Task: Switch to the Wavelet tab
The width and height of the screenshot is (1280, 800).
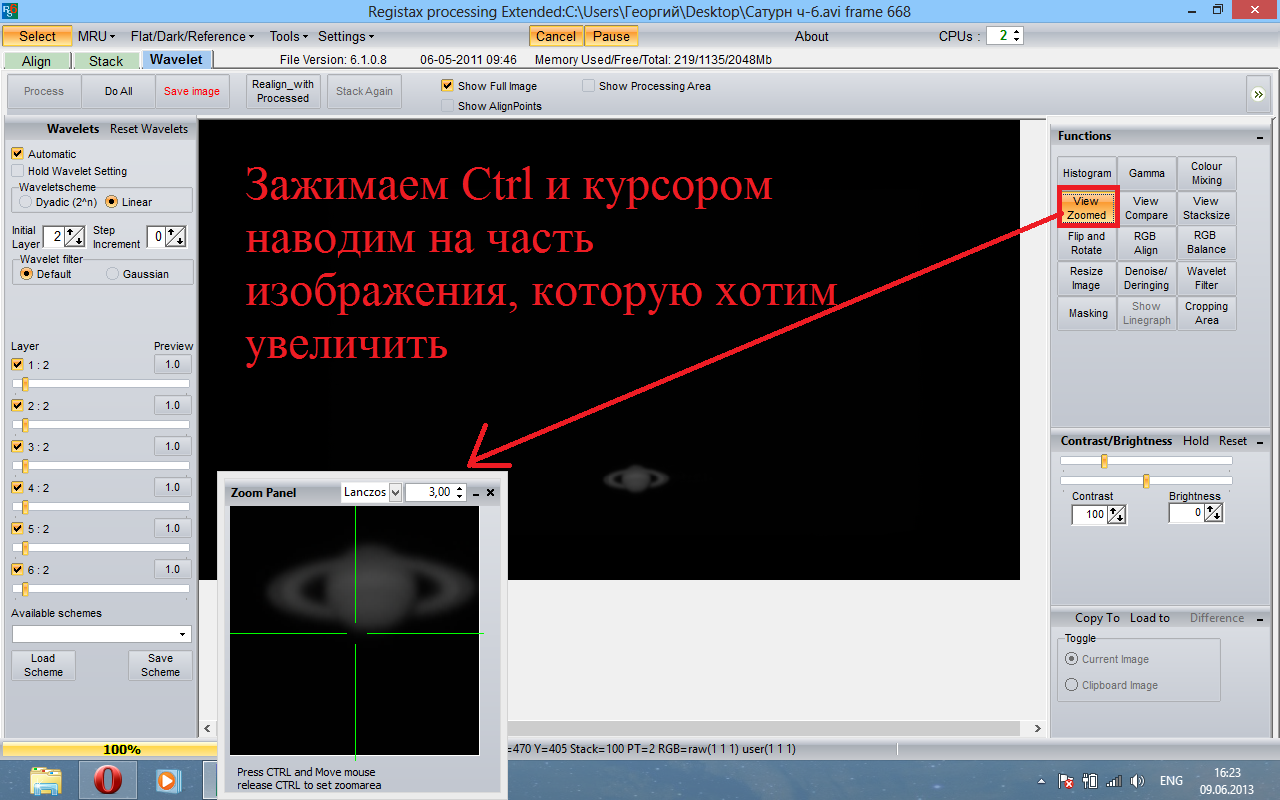Action: click(176, 60)
